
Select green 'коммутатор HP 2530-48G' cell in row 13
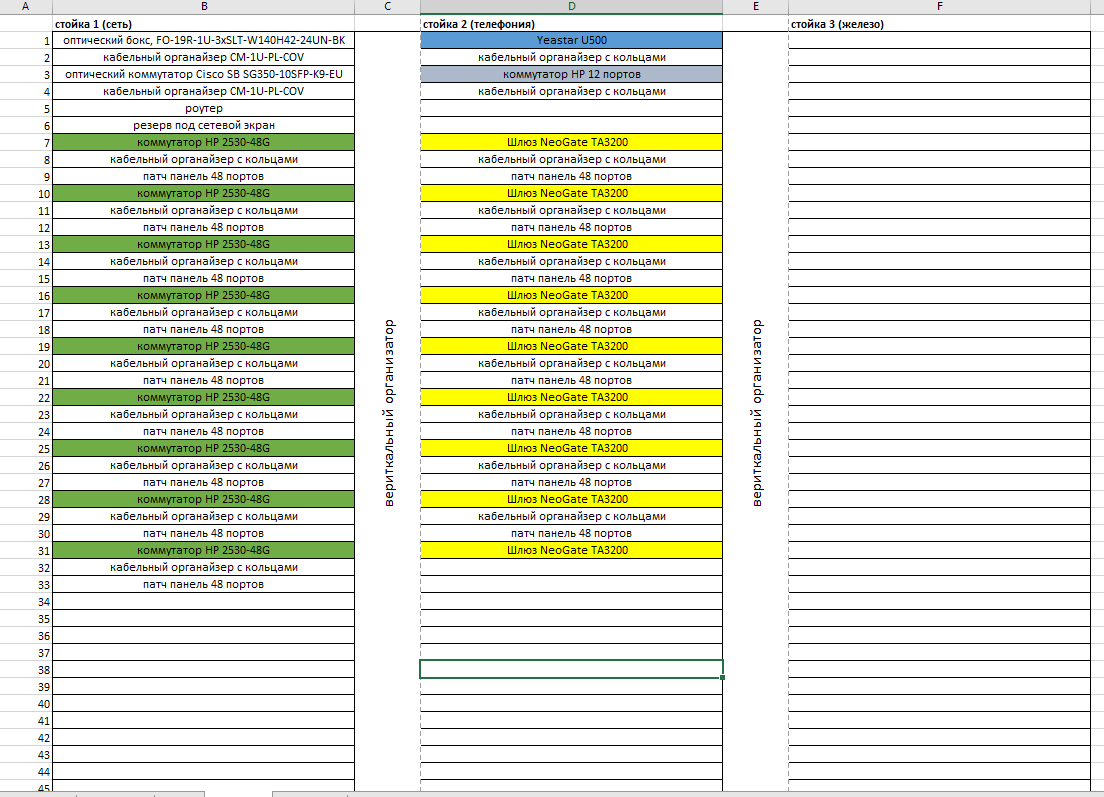pyautogui.click(x=203, y=244)
